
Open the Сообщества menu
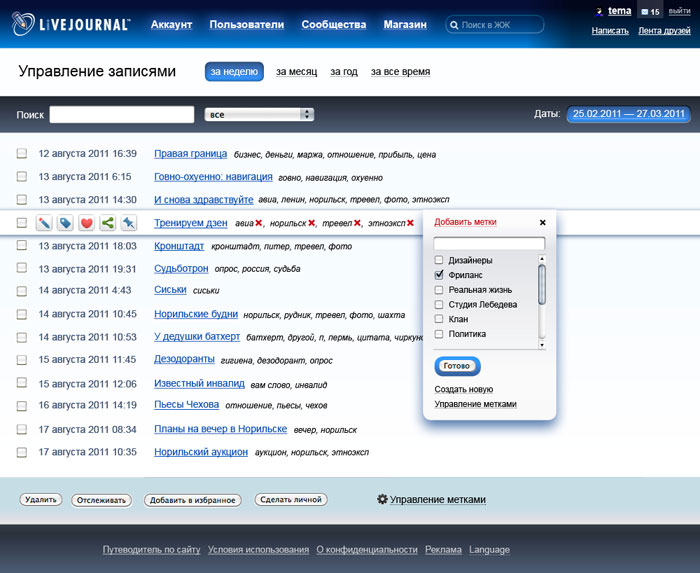click(334, 25)
